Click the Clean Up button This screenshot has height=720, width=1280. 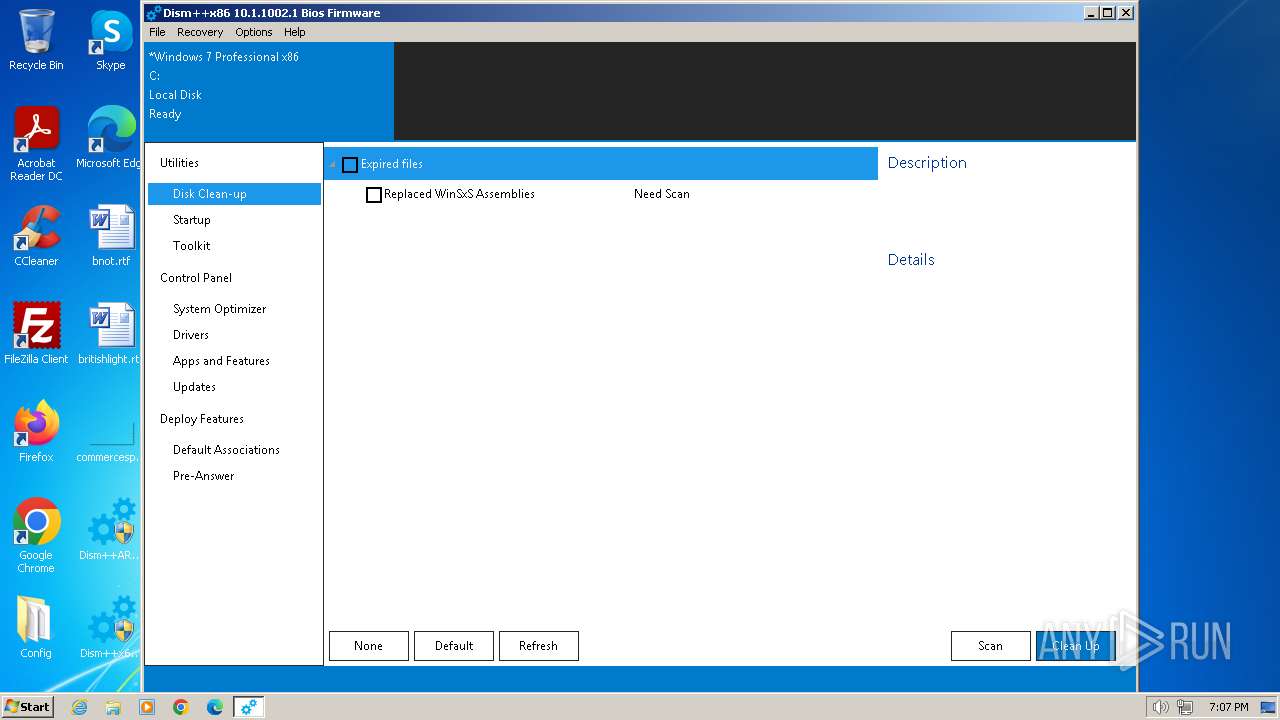click(1076, 646)
